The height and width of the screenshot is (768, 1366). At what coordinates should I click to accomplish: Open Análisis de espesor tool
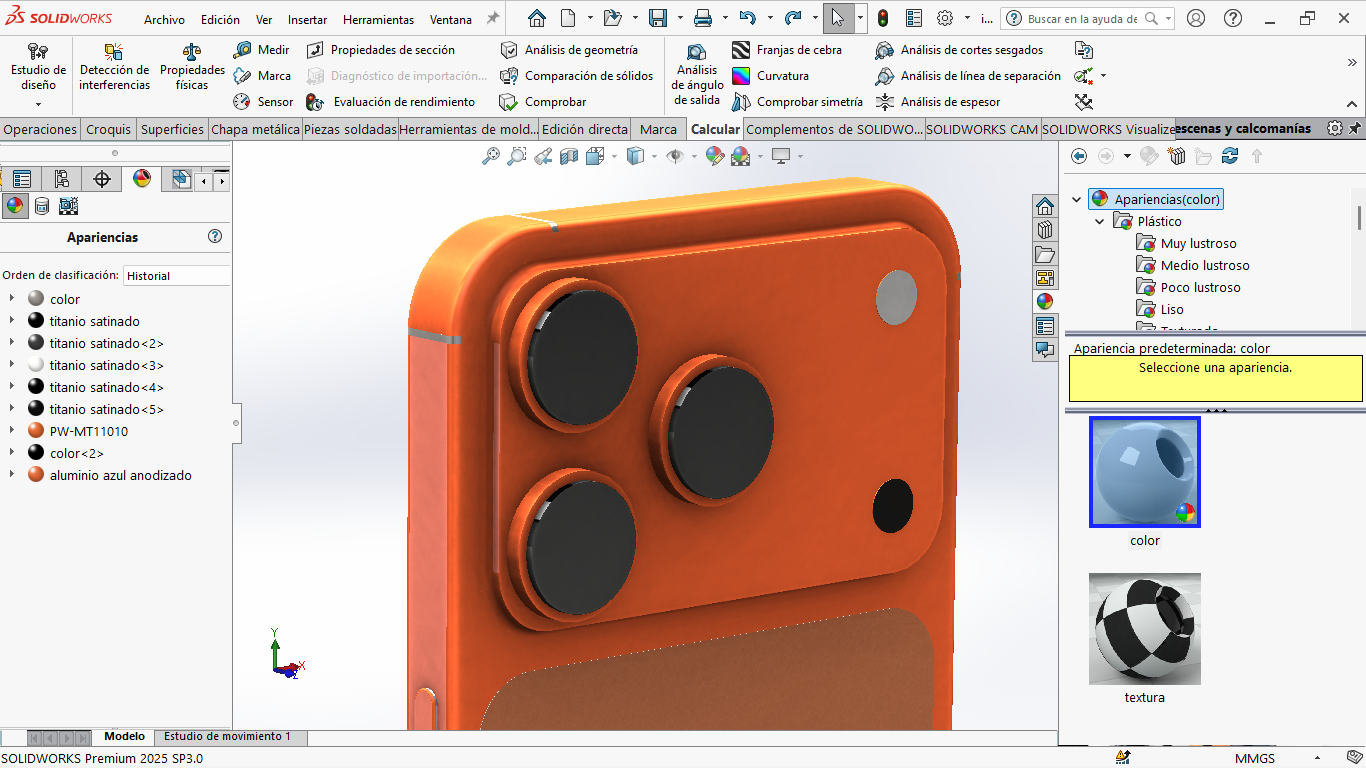[x=885, y=102]
